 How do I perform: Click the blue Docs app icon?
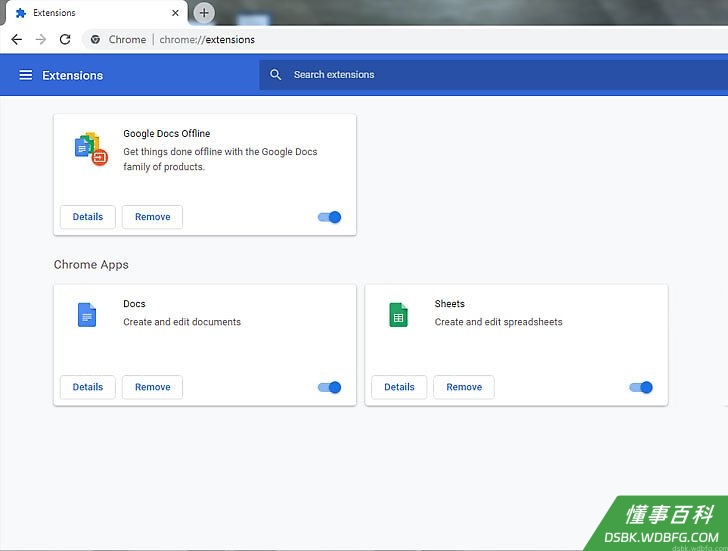pos(87,315)
